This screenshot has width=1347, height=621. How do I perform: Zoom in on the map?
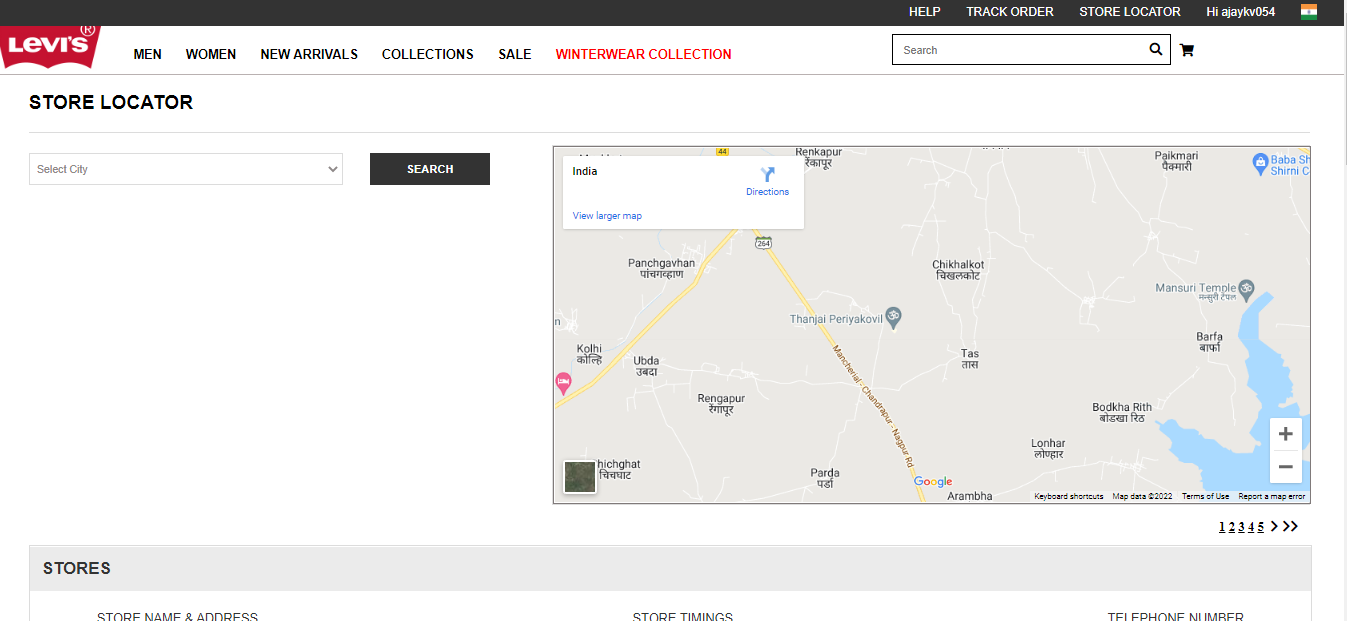click(1286, 434)
